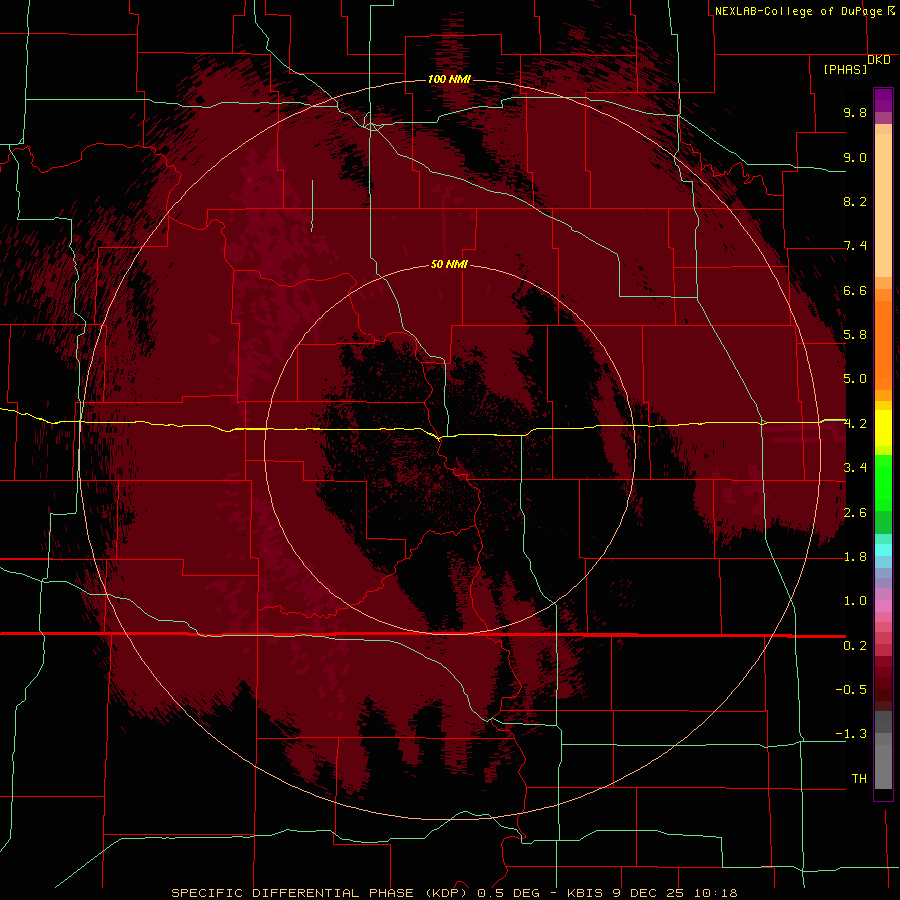Click the 3.4 scale label
This screenshot has height=900, width=900.
coord(855,468)
